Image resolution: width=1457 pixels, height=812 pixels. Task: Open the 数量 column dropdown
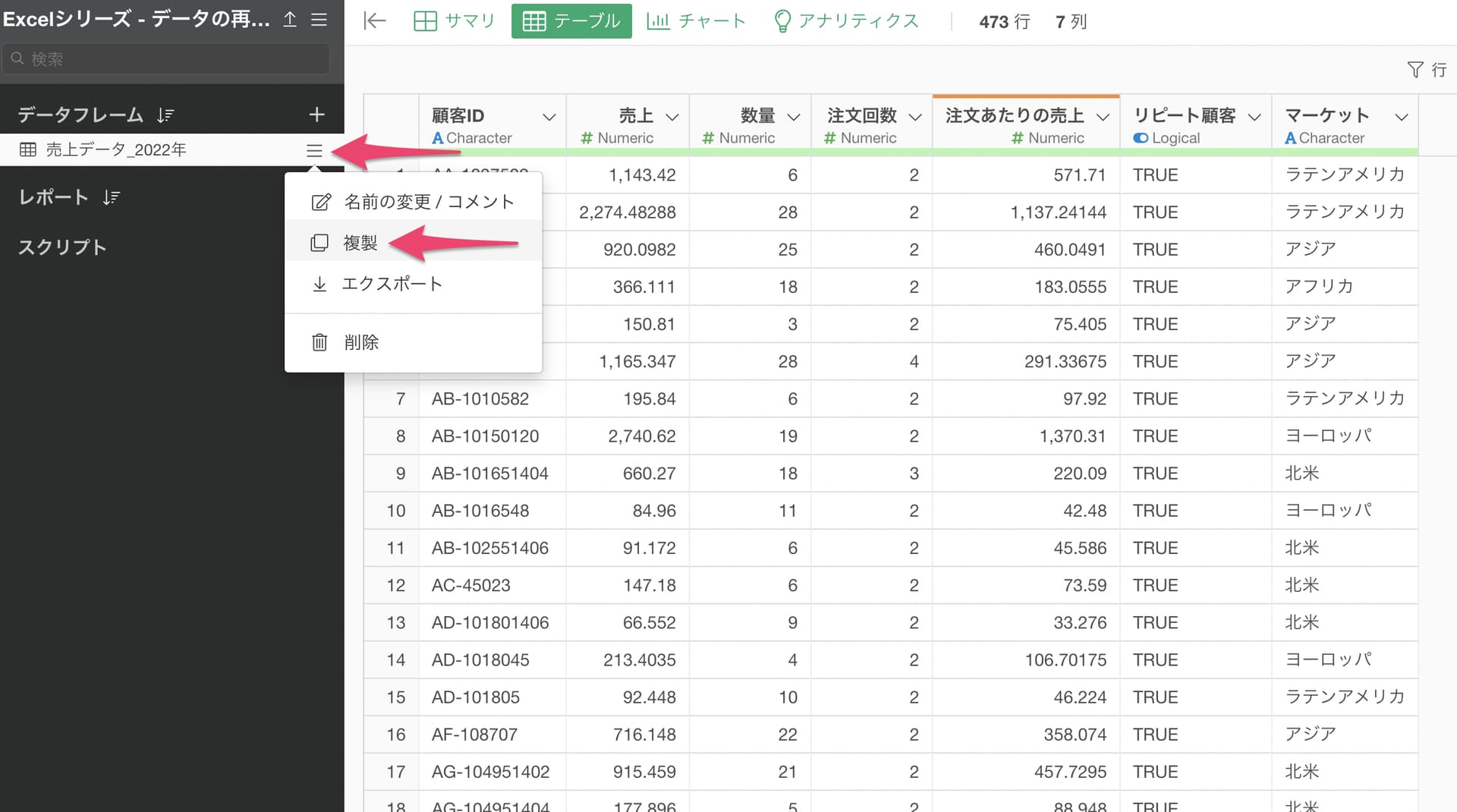click(794, 117)
